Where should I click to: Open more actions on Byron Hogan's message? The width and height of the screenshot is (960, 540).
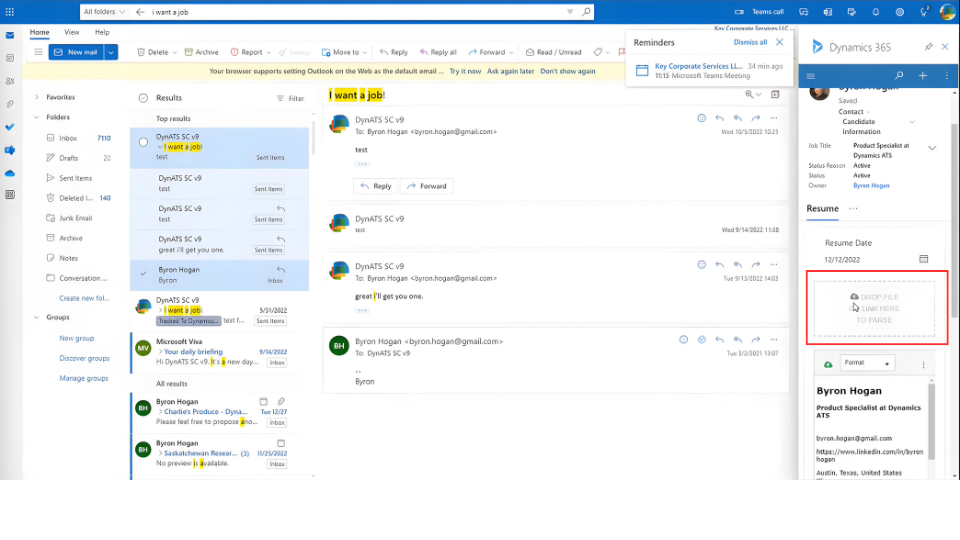774,340
